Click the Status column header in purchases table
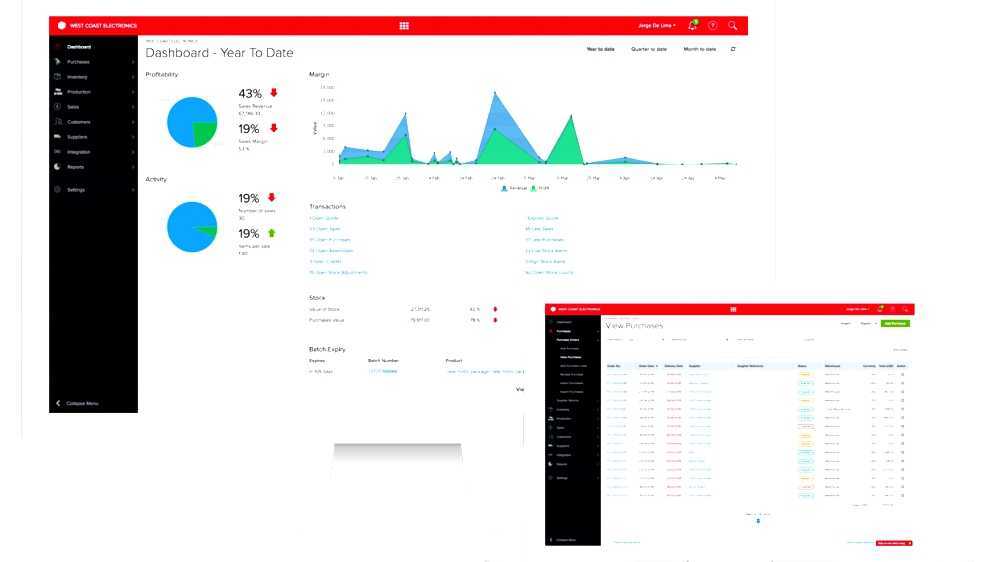The image size is (1000, 562). 802,366
